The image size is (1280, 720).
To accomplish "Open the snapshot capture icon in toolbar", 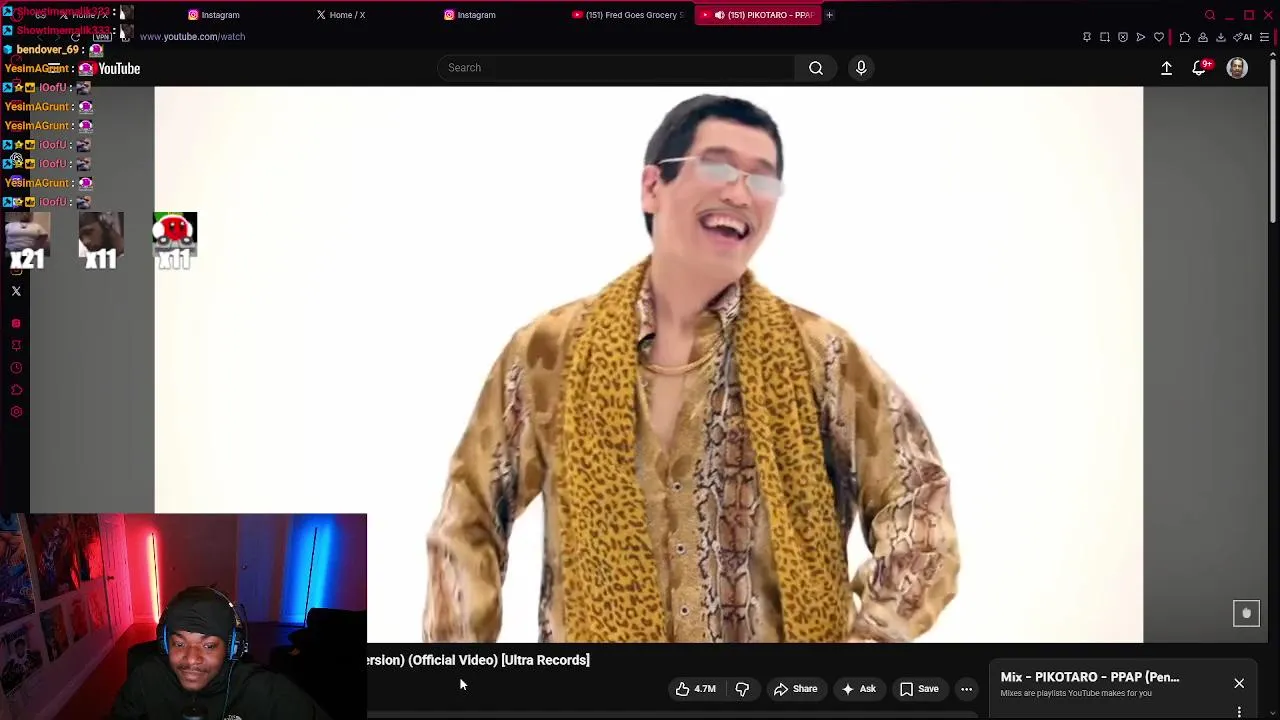I will 1105,37.
